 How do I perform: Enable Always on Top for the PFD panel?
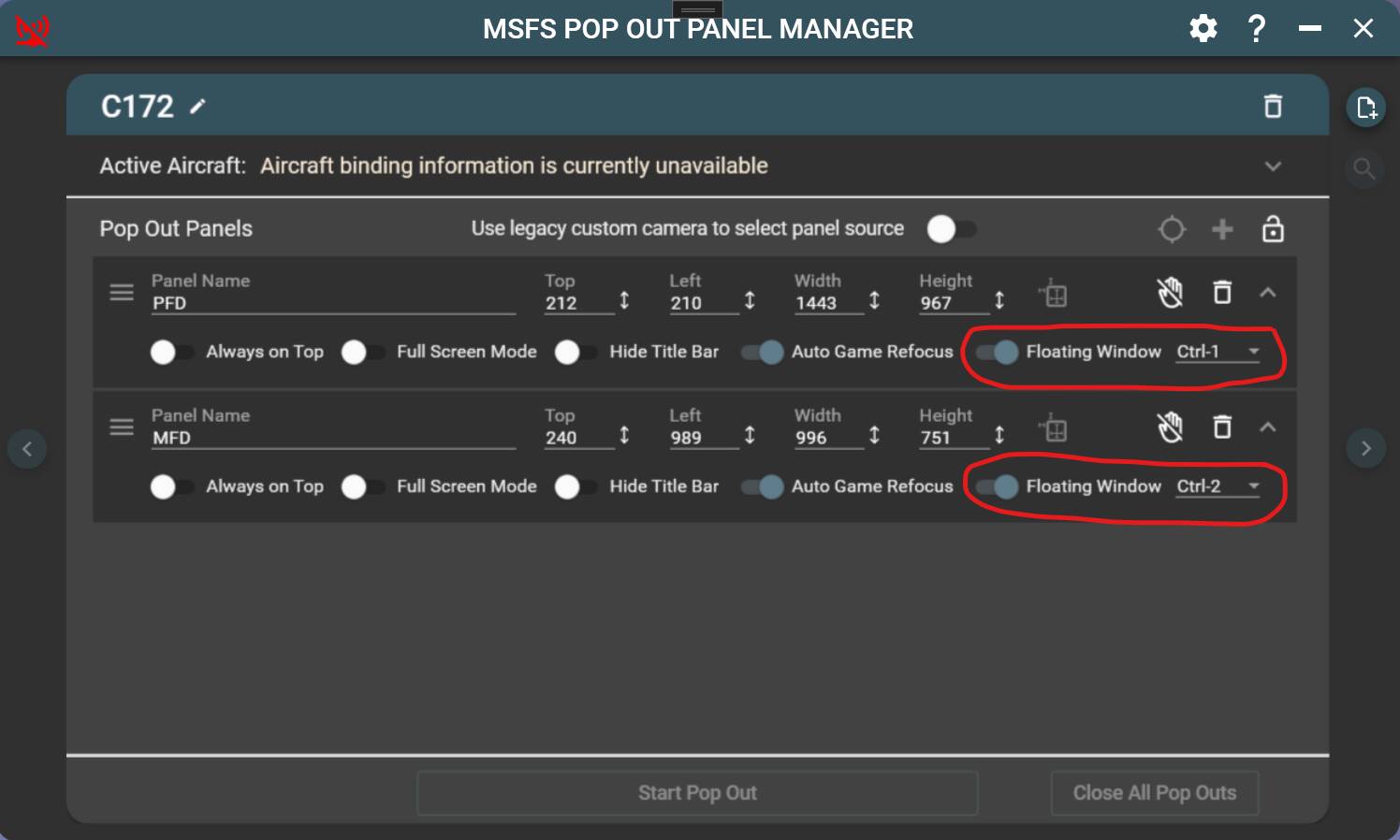point(167,353)
